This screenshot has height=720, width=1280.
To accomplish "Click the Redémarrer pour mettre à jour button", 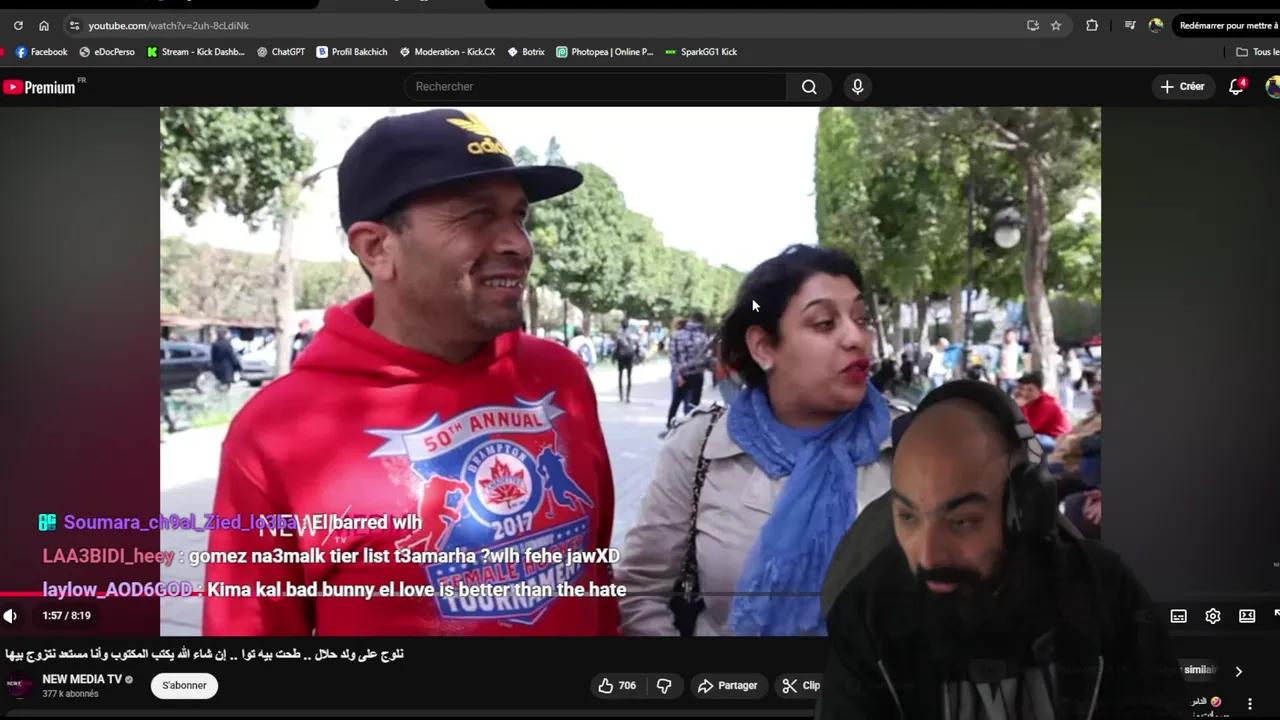I will 1227,25.
